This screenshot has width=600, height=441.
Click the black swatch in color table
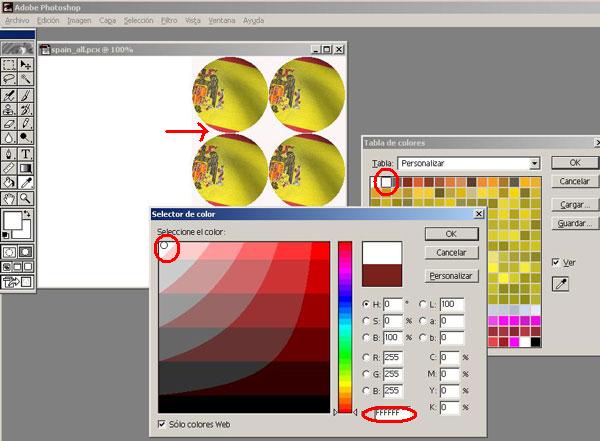click(535, 342)
